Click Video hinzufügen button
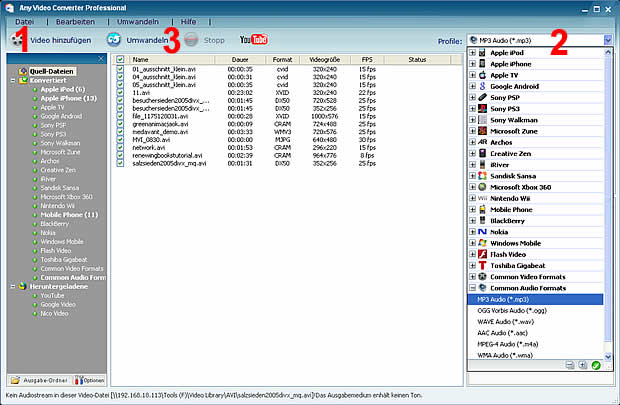The image size is (620, 405). (51, 40)
